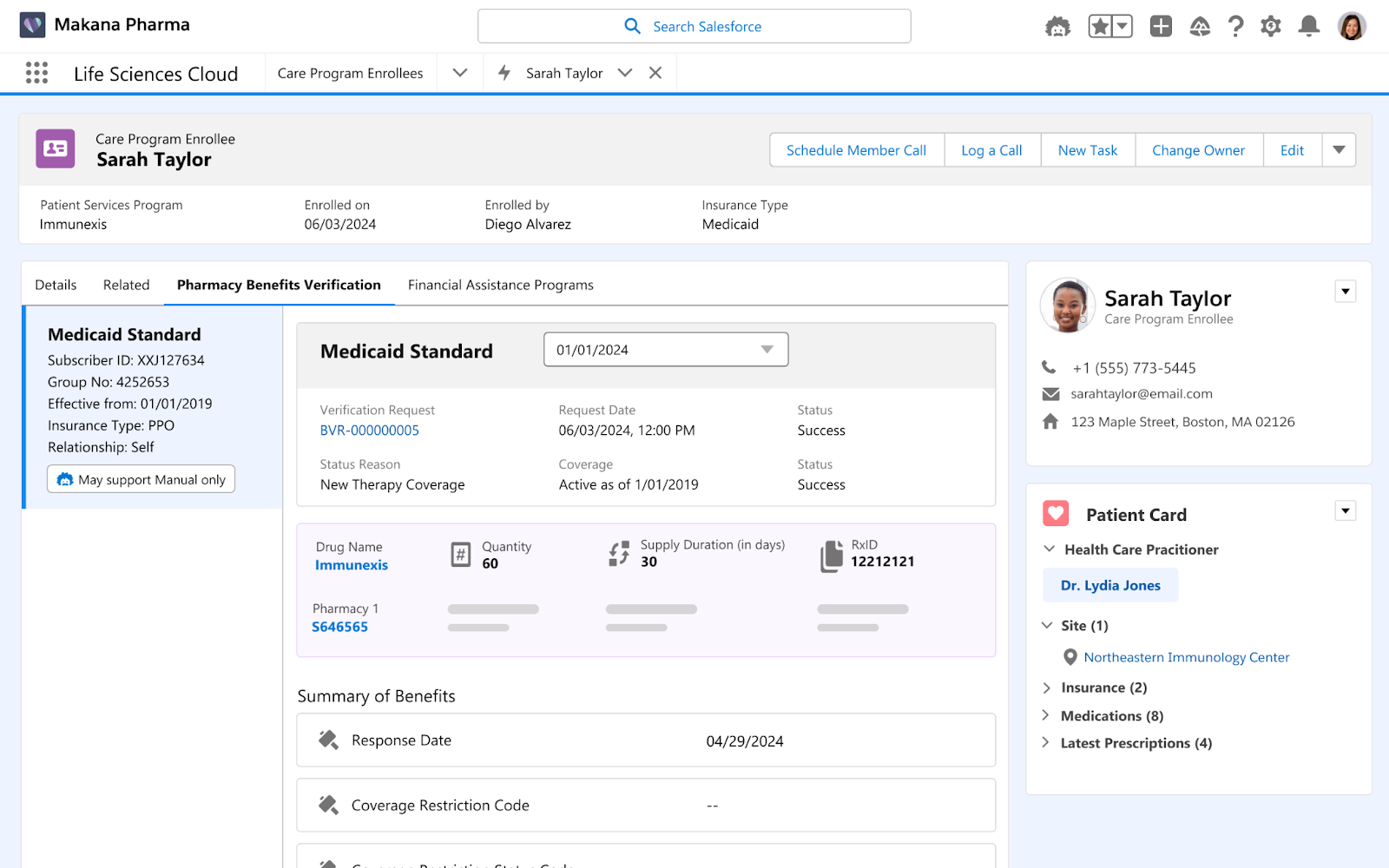Click the email envelope icon

[x=1050, y=394]
